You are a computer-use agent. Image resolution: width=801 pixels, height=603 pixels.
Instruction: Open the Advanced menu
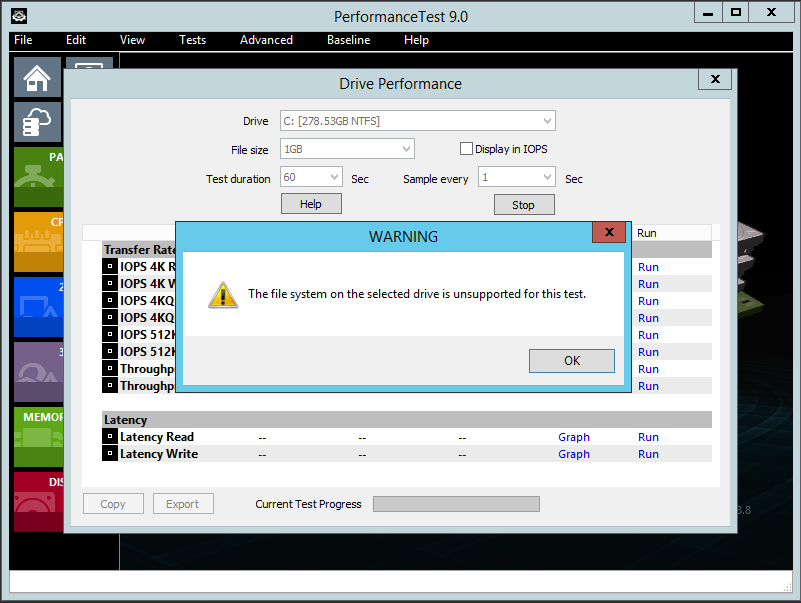(x=266, y=40)
